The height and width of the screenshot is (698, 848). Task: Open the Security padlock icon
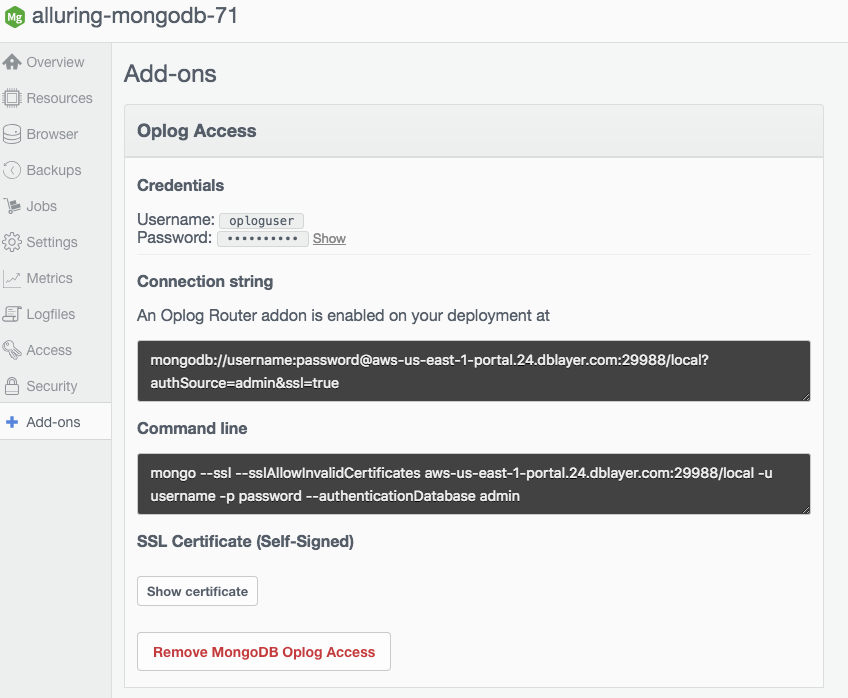pyautogui.click(x=14, y=385)
